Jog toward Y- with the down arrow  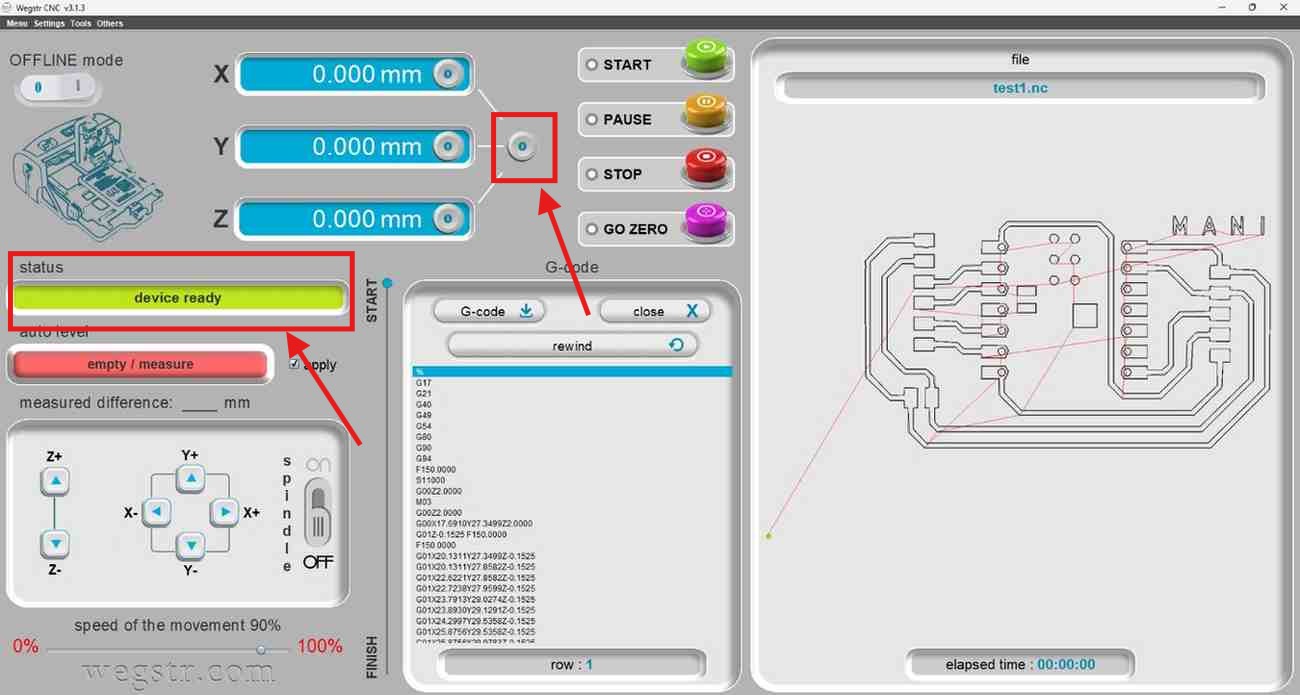point(190,546)
